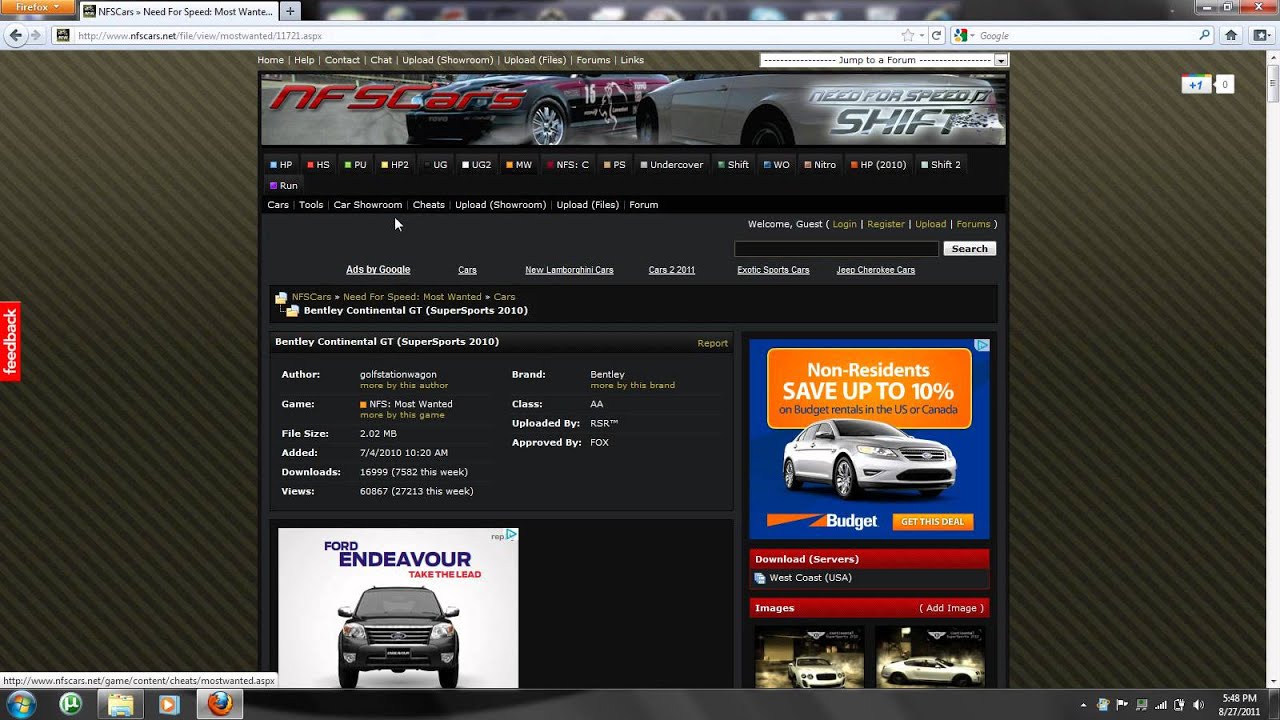Click Need For Speed: Most Wanted breadcrumb
This screenshot has height=720, width=1280.
pos(412,297)
